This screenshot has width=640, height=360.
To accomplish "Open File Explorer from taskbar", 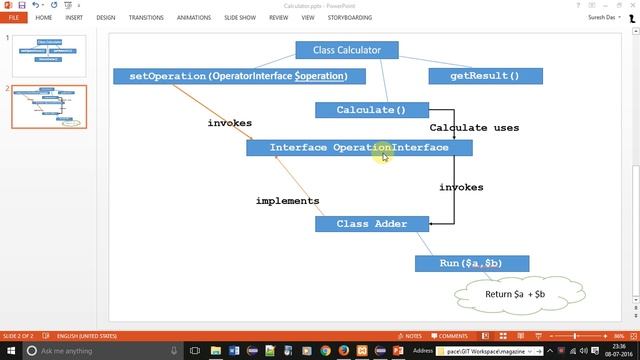I will pyautogui.click(x=216, y=351).
